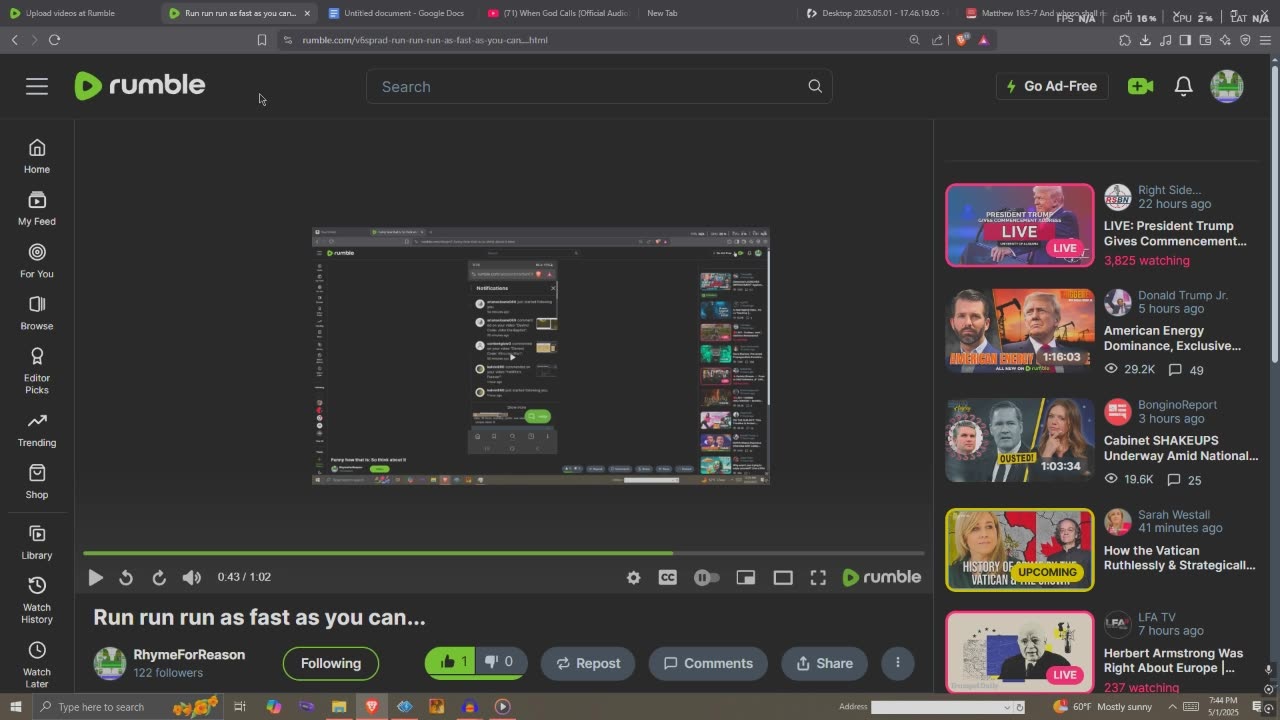This screenshot has height=720, width=1280.
Task: Open Library in sidebar
Action: pos(37,543)
